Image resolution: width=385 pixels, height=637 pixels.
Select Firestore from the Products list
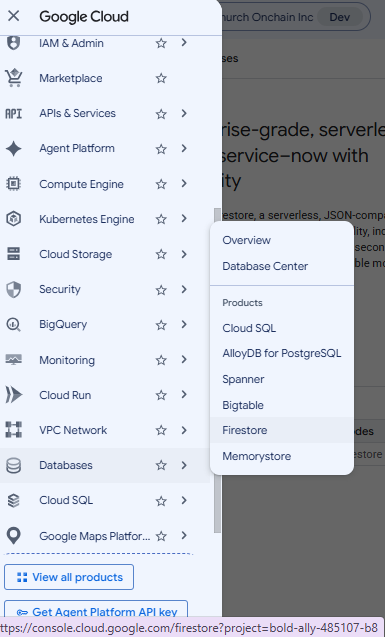pyautogui.click(x=282, y=430)
